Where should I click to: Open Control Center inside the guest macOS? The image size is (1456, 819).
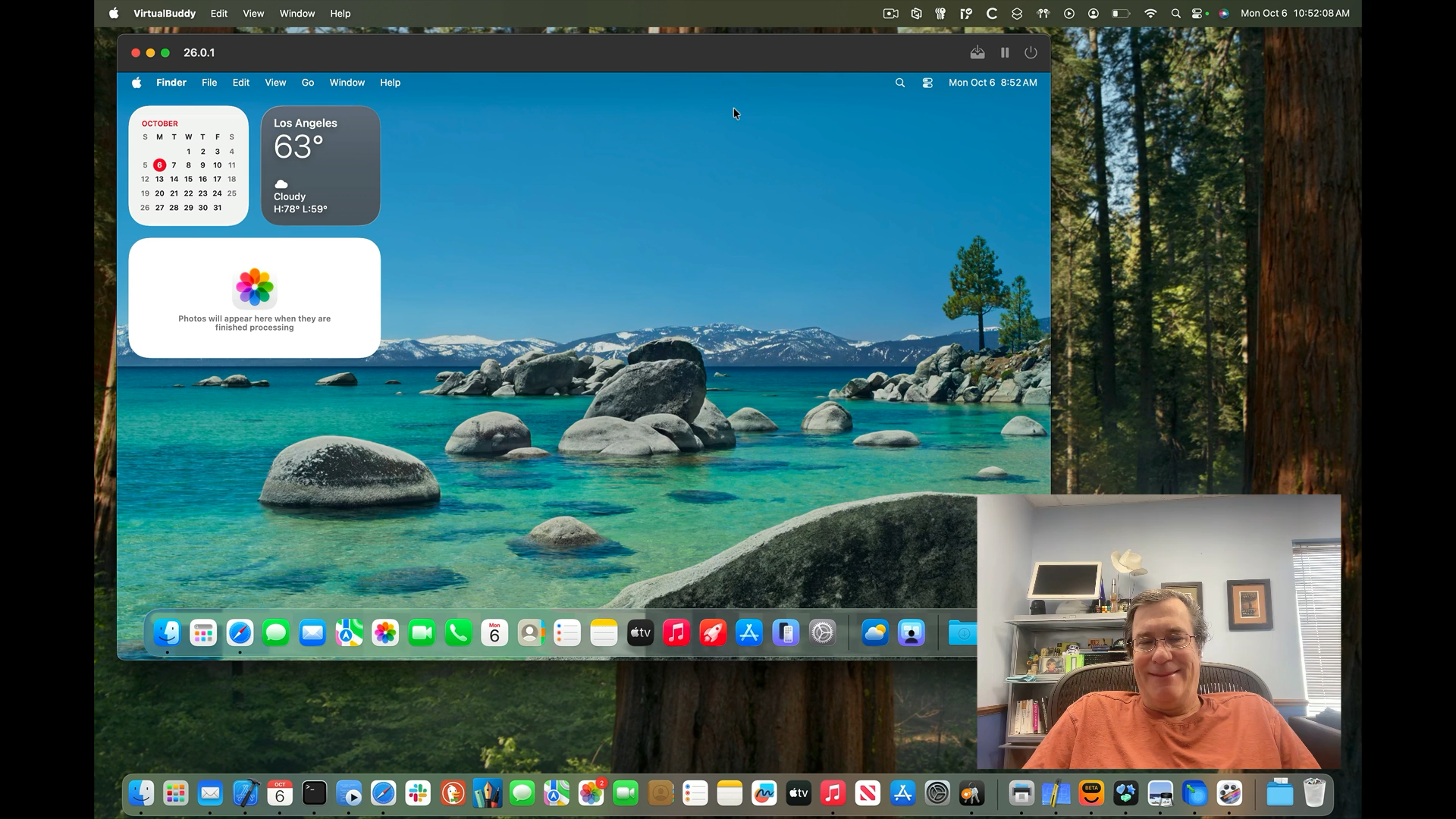click(x=927, y=83)
